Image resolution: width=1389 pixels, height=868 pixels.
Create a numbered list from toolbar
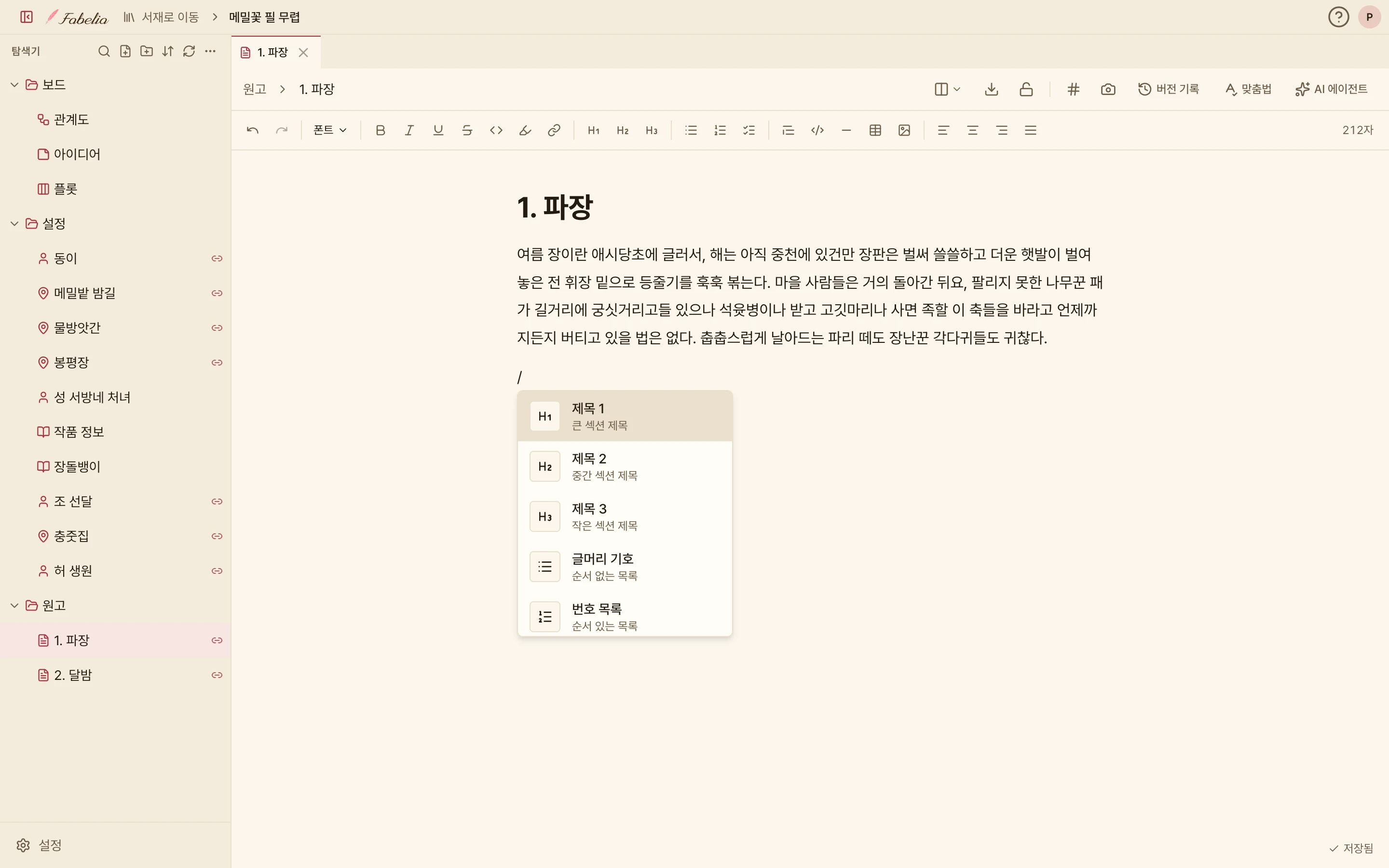(x=720, y=130)
